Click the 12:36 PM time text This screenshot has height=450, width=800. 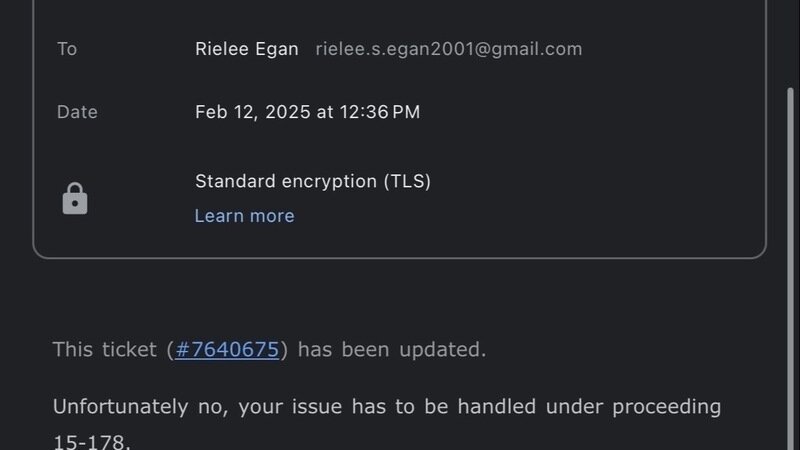(x=379, y=112)
